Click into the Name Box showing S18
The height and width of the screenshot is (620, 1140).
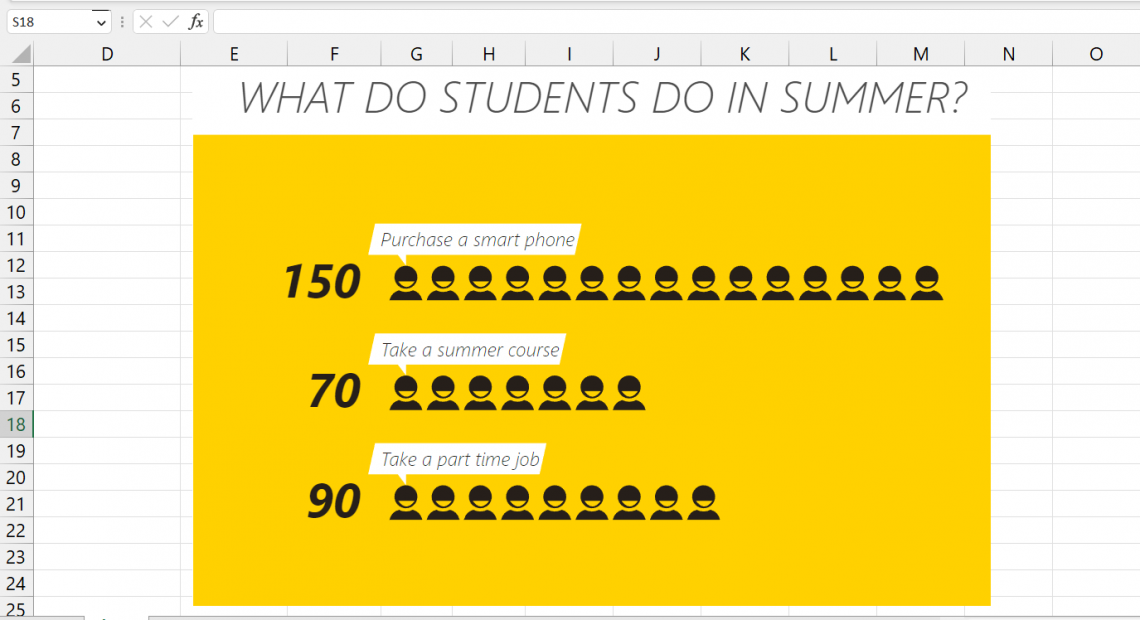coord(48,21)
